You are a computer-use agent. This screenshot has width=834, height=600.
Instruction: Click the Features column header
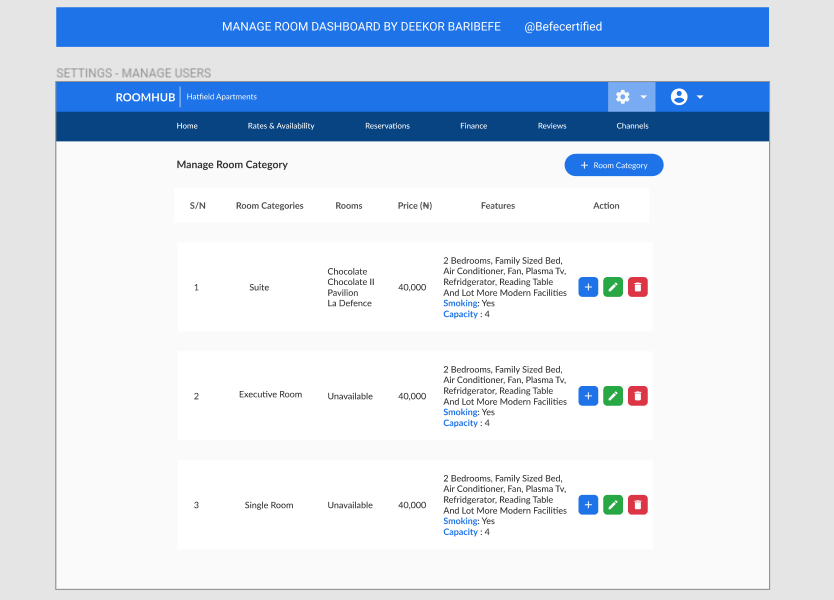[x=498, y=206]
